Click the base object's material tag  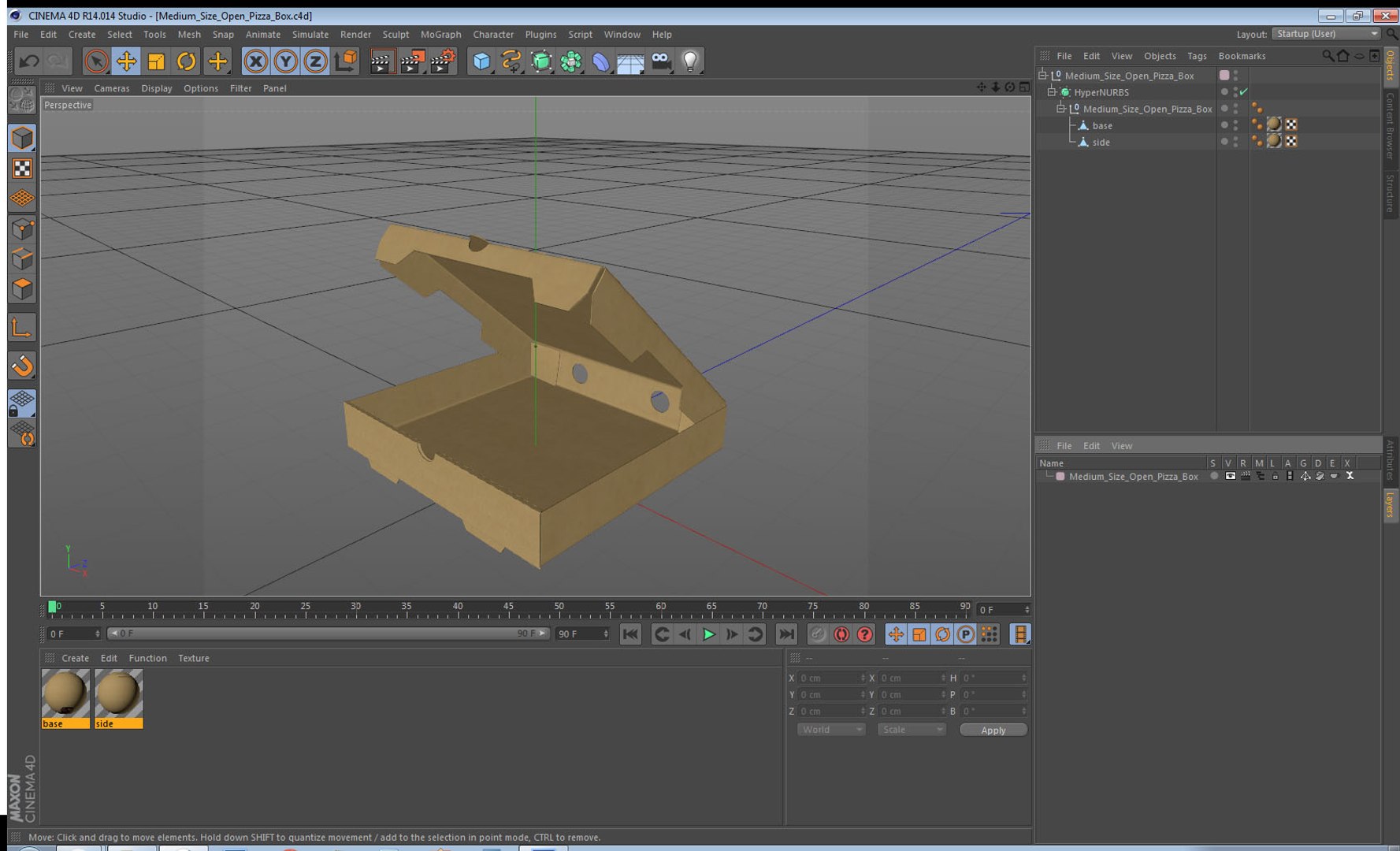[1274, 124]
